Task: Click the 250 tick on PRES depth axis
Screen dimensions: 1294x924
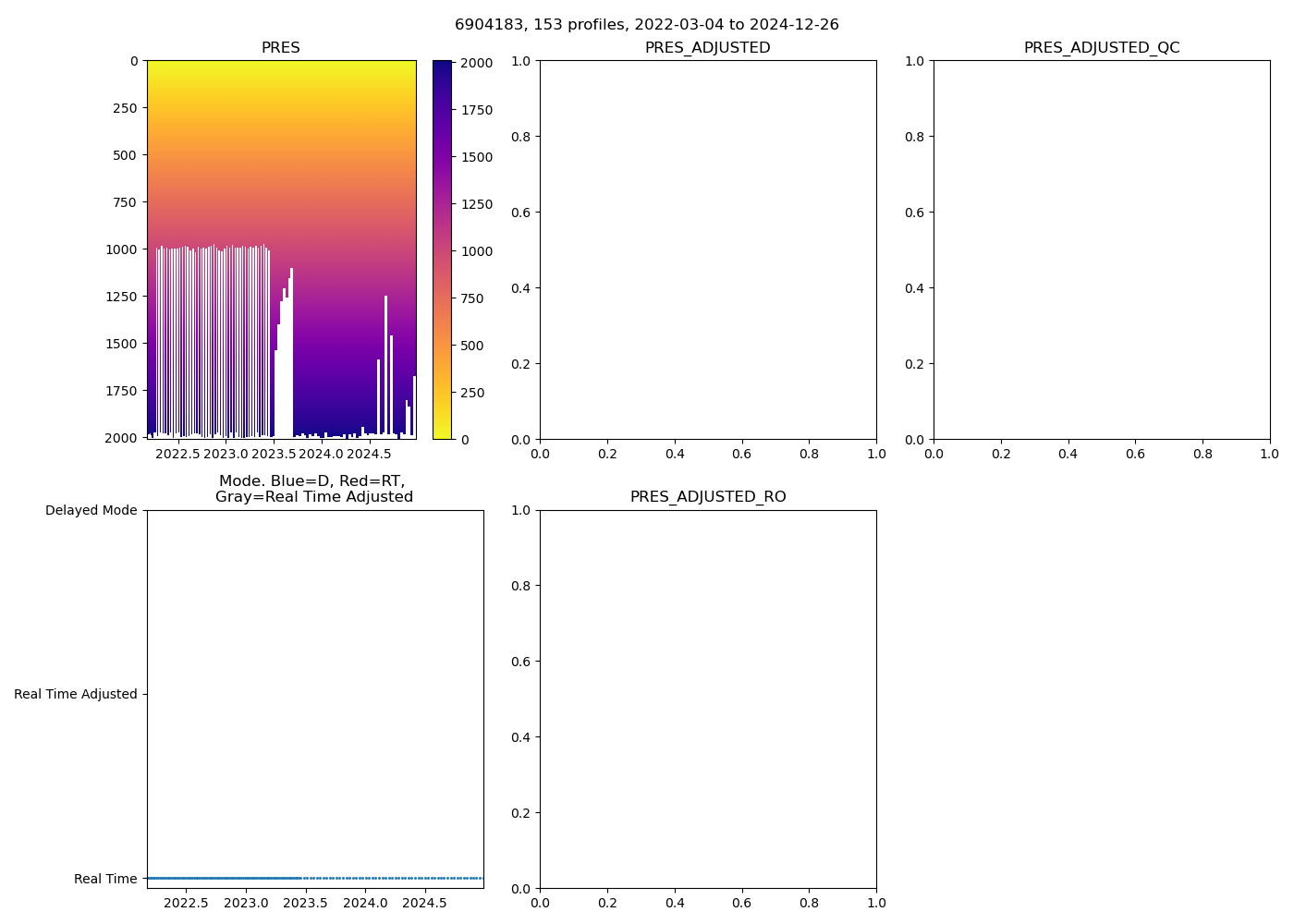Action: coord(125,108)
